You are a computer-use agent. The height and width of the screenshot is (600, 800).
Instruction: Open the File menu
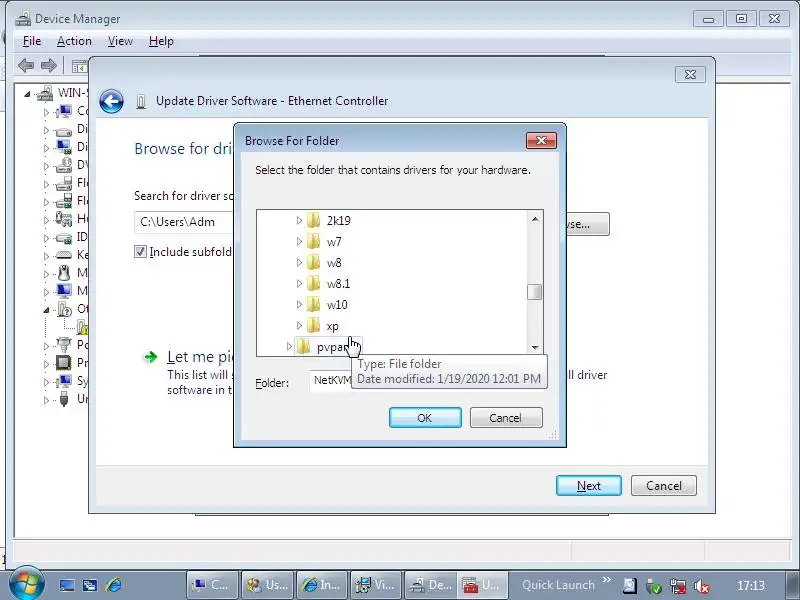pos(32,41)
